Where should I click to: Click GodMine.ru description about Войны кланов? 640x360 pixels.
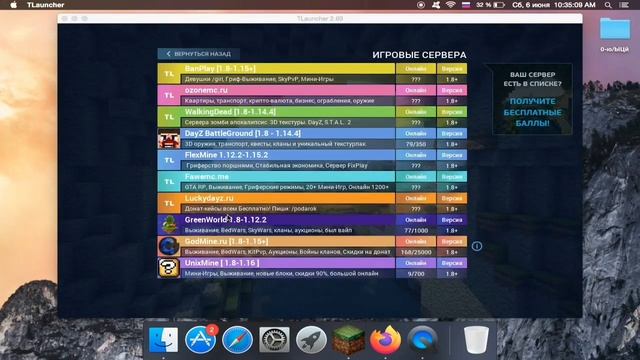(x=287, y=252)
